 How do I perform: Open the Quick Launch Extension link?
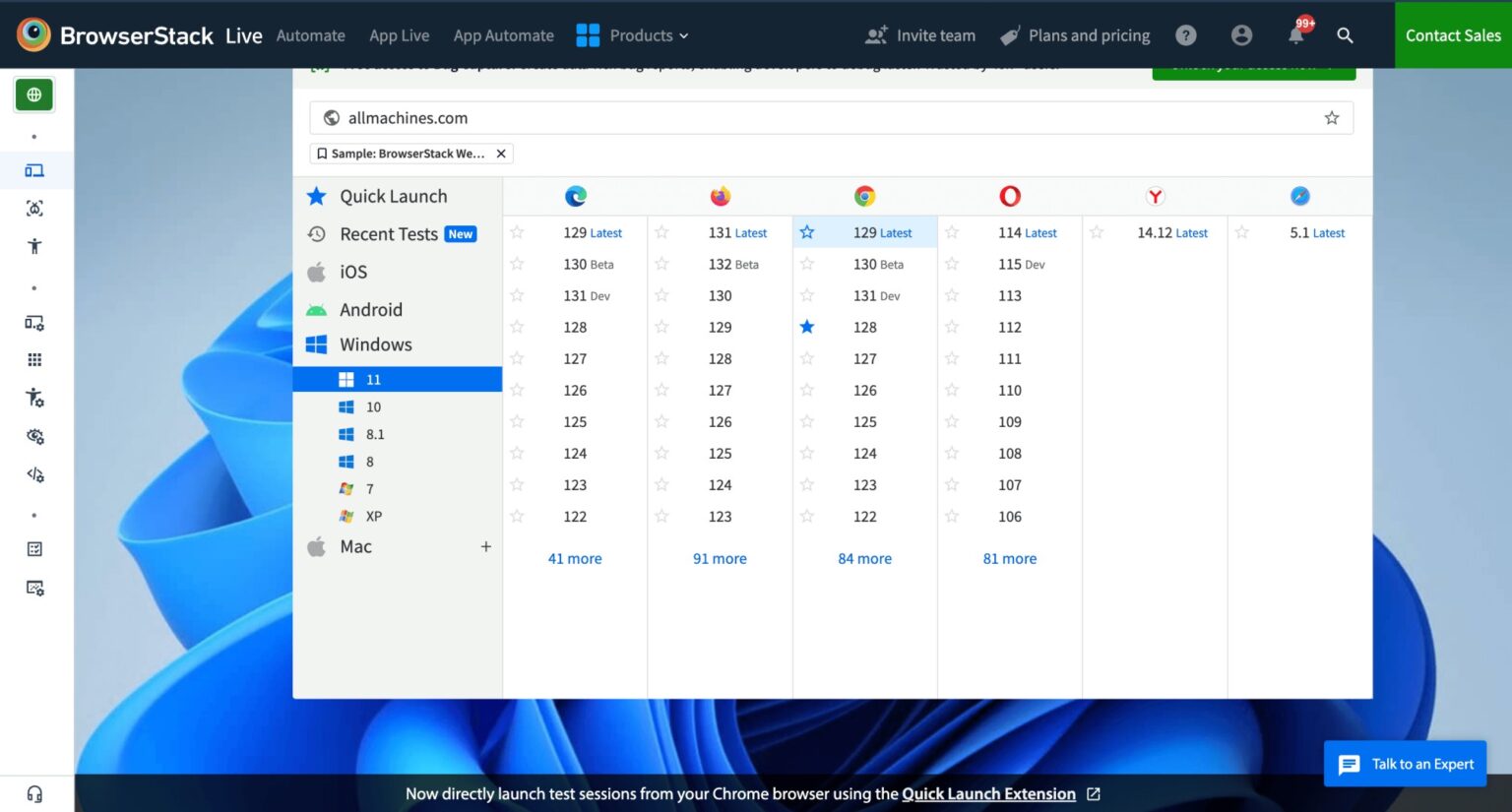tap(988, 793)
